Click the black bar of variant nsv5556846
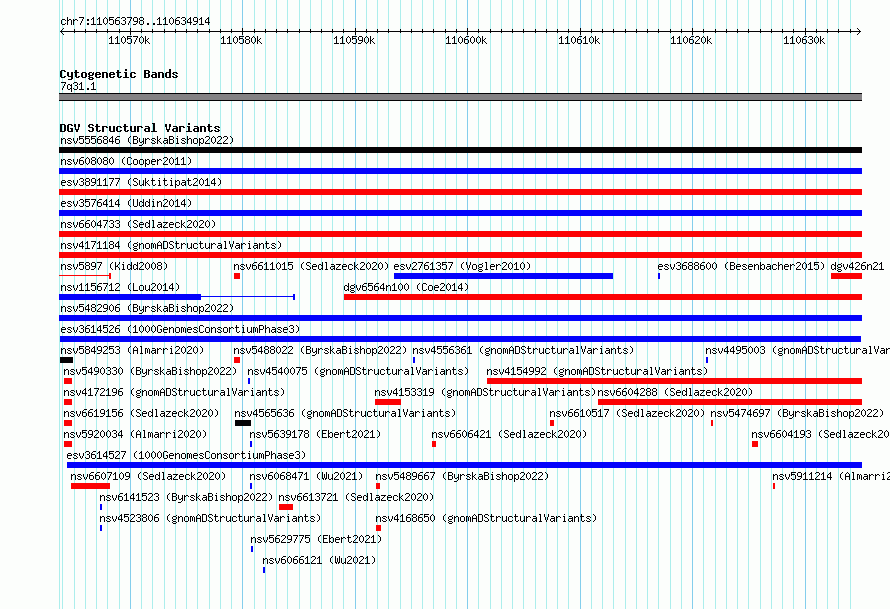890x609 pixels. [x=460, y=150]
